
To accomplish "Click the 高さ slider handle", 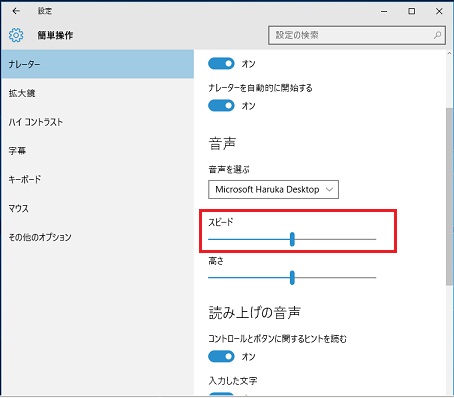I will click(x=292, y=277).
